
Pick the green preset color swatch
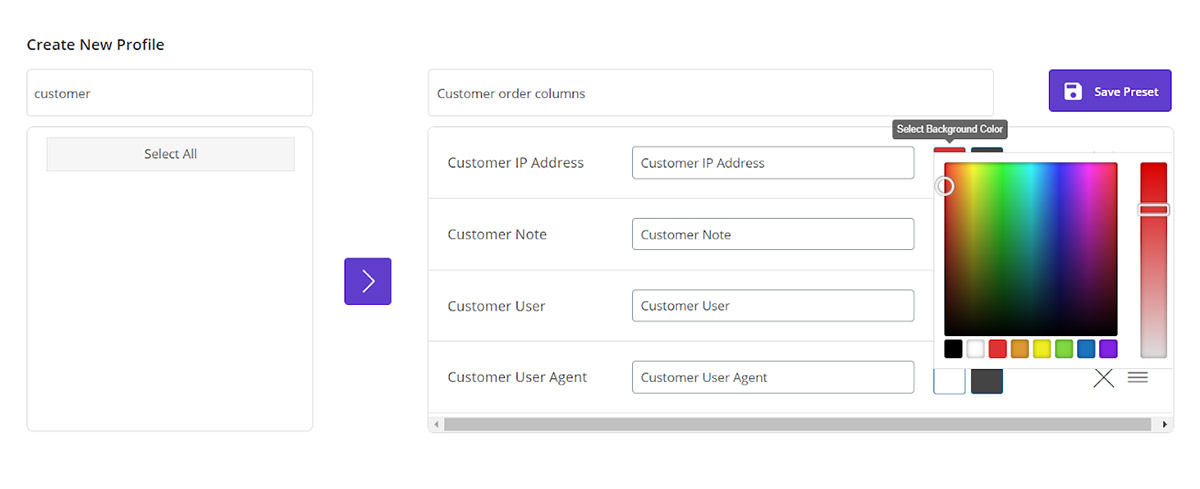point(1063,349)
